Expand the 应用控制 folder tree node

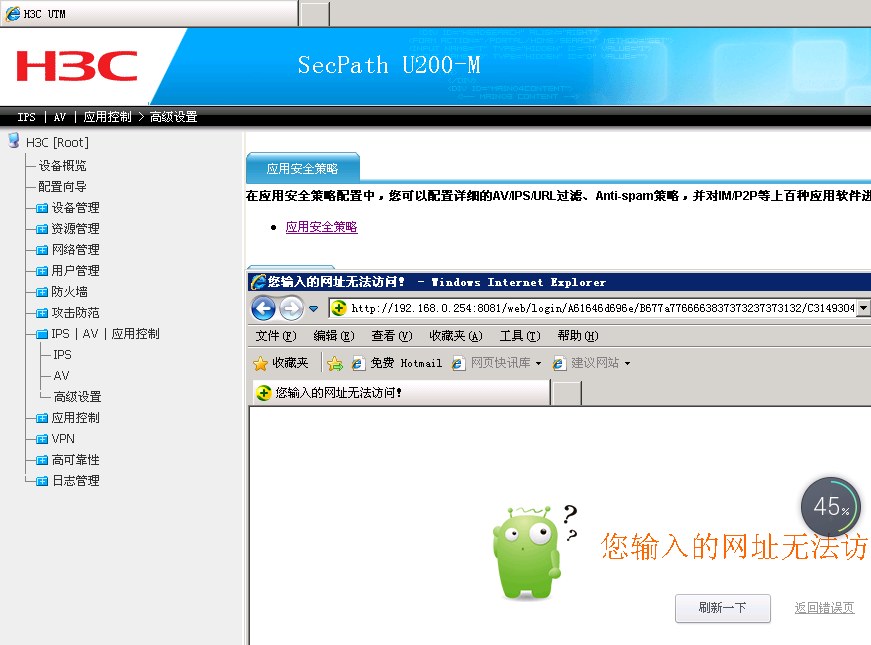[42, 418]
